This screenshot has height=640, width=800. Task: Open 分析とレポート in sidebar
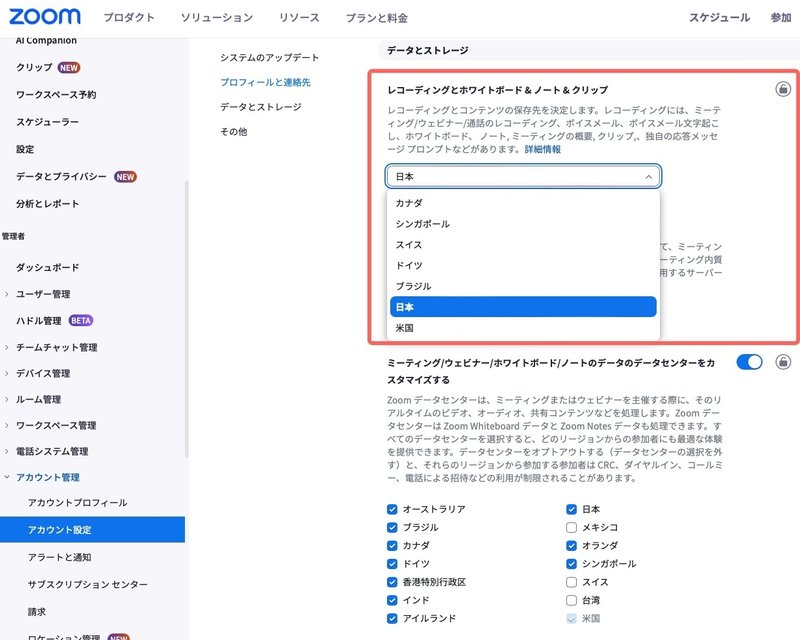tap(47, 204)
